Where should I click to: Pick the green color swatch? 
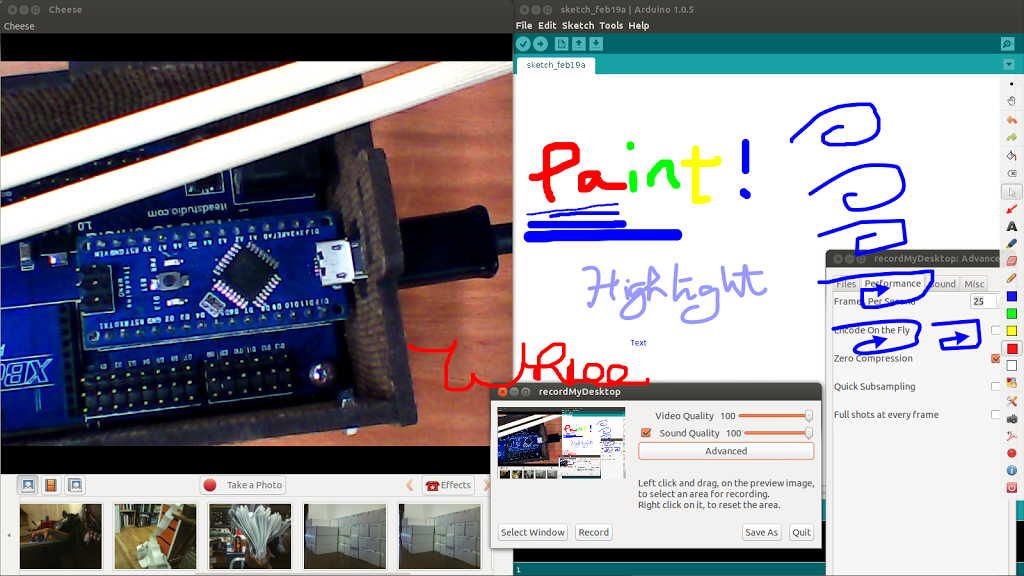click(x=1011, y=313)
